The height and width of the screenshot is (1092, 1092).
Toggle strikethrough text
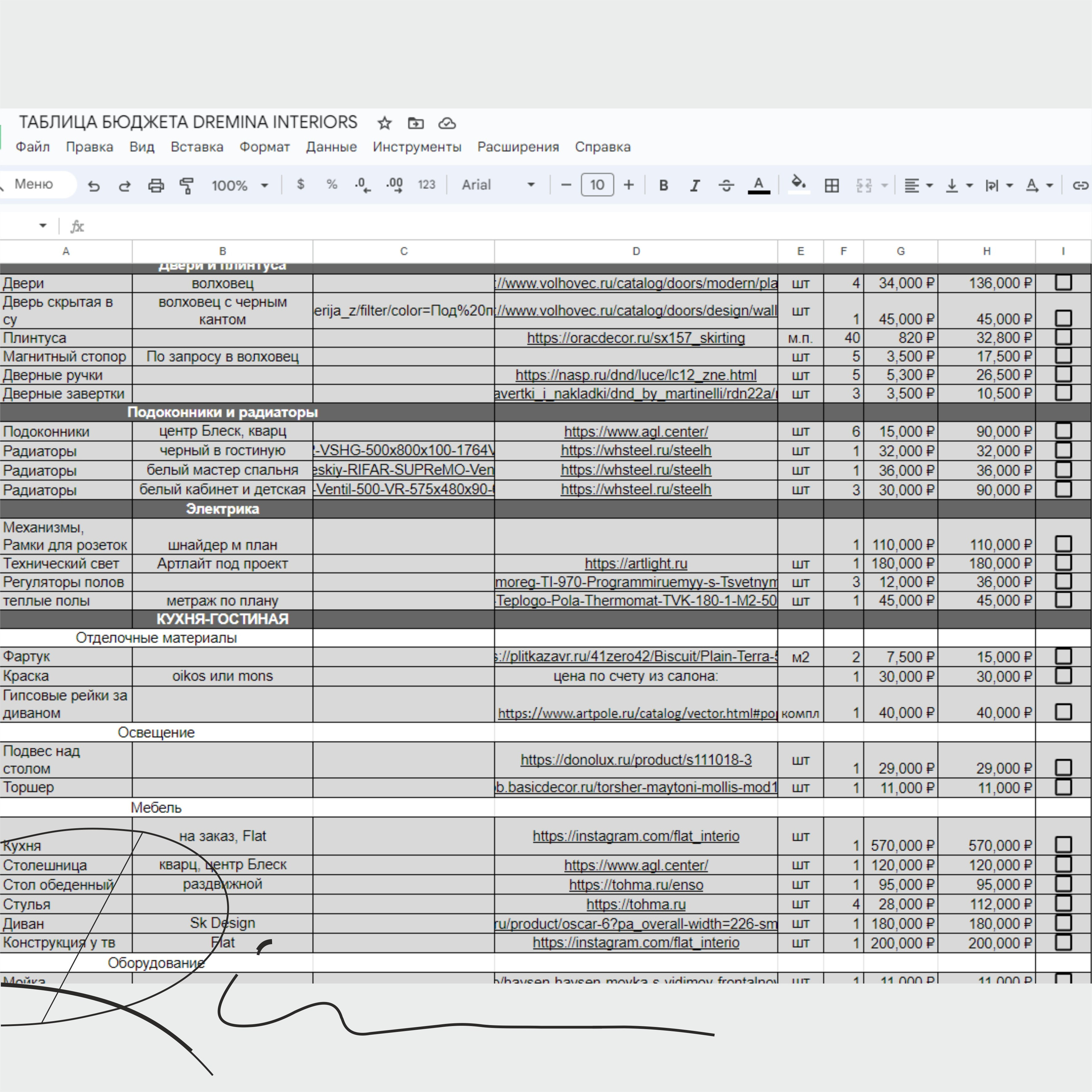coord(726,186)
